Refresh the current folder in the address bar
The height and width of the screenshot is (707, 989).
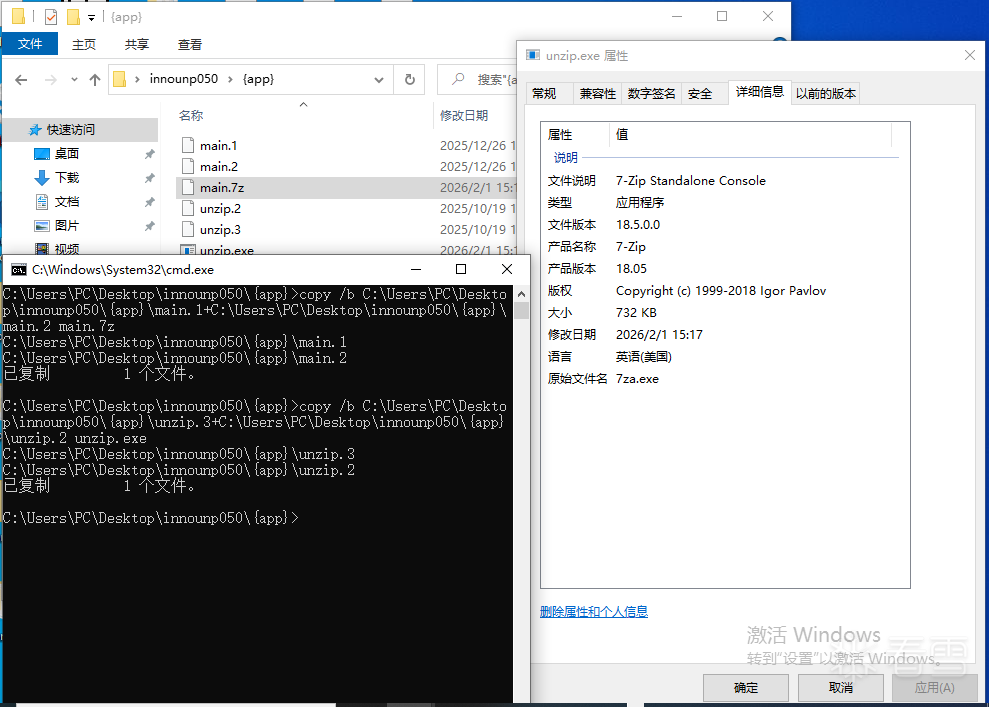409,80
